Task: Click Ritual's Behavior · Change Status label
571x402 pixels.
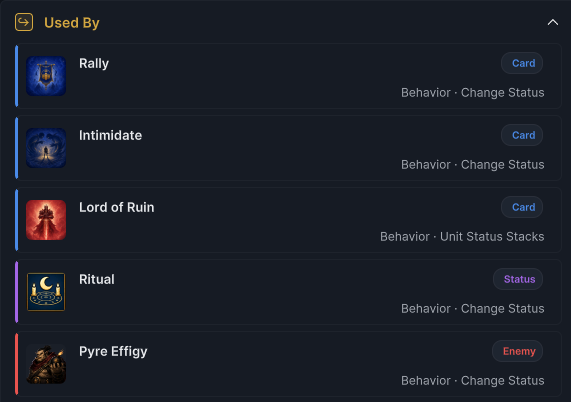Action: coord(473,309)
